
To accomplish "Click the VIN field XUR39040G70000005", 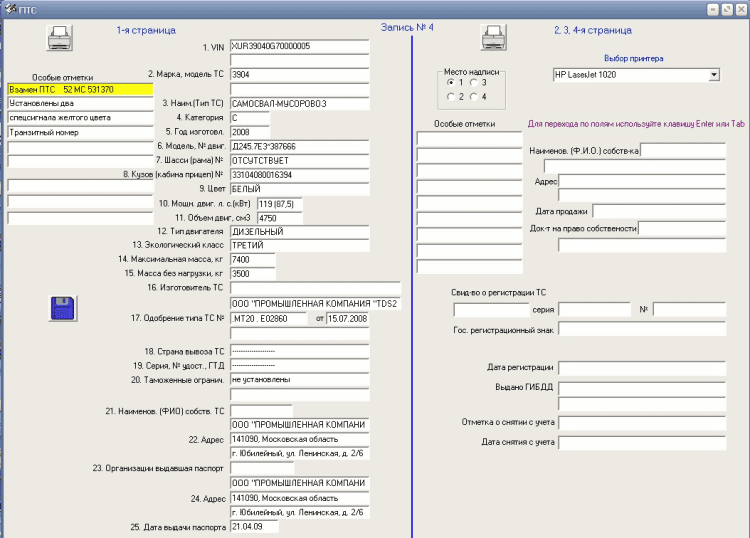I will (x=299, y=46).
